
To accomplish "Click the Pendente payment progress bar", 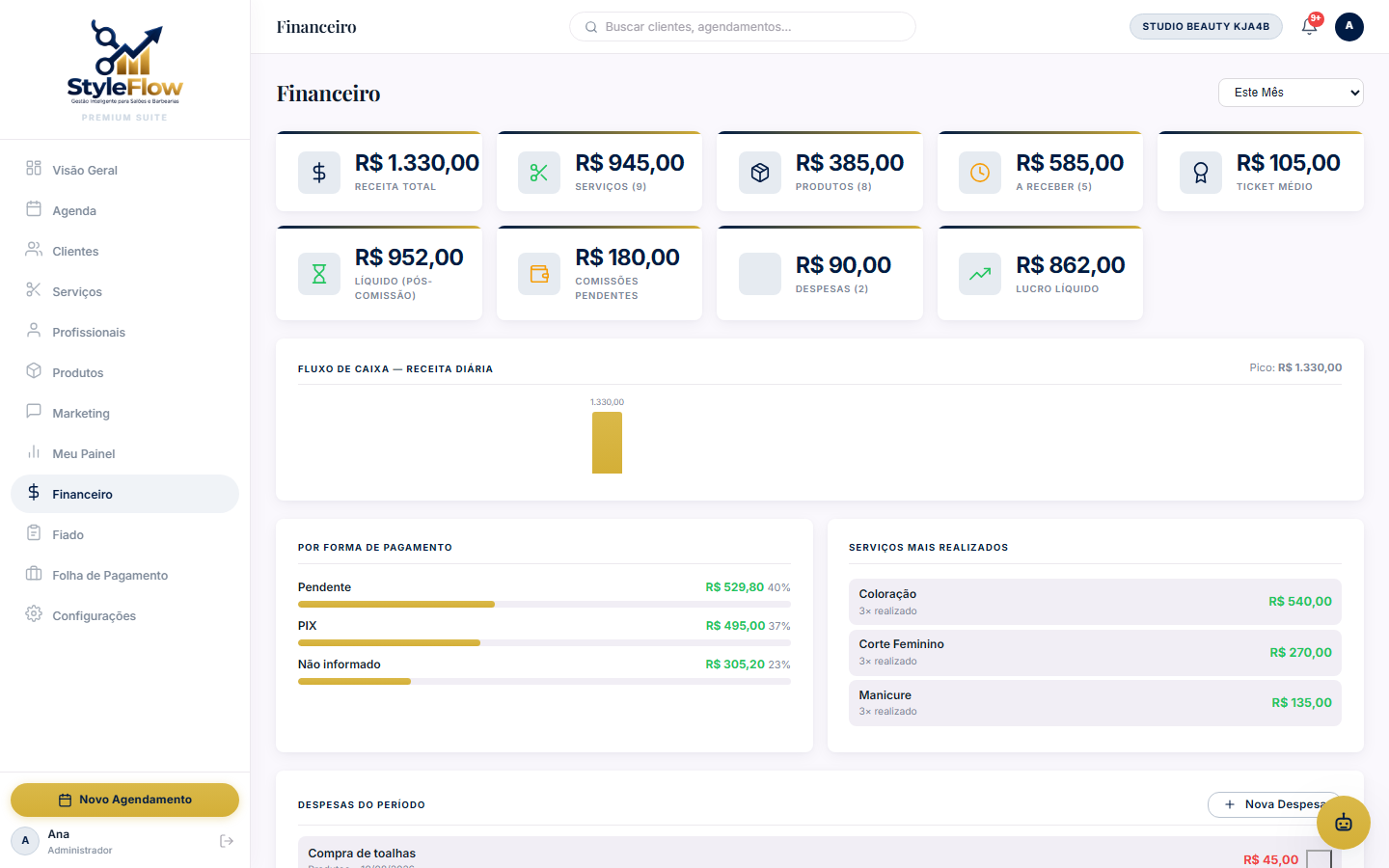I will pos(544,605).
